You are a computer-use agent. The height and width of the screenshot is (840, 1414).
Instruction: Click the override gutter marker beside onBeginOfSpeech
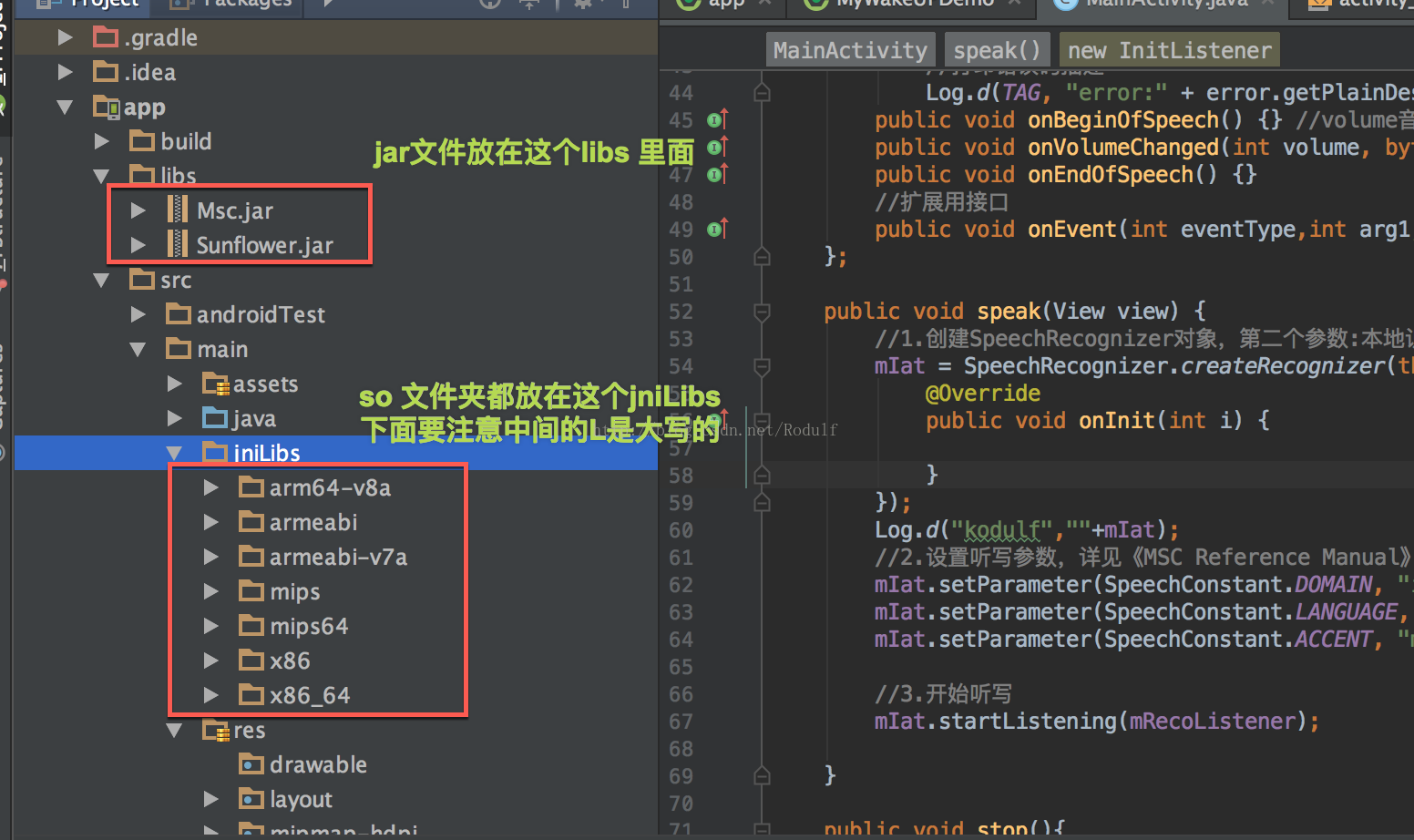coord(718,119)
